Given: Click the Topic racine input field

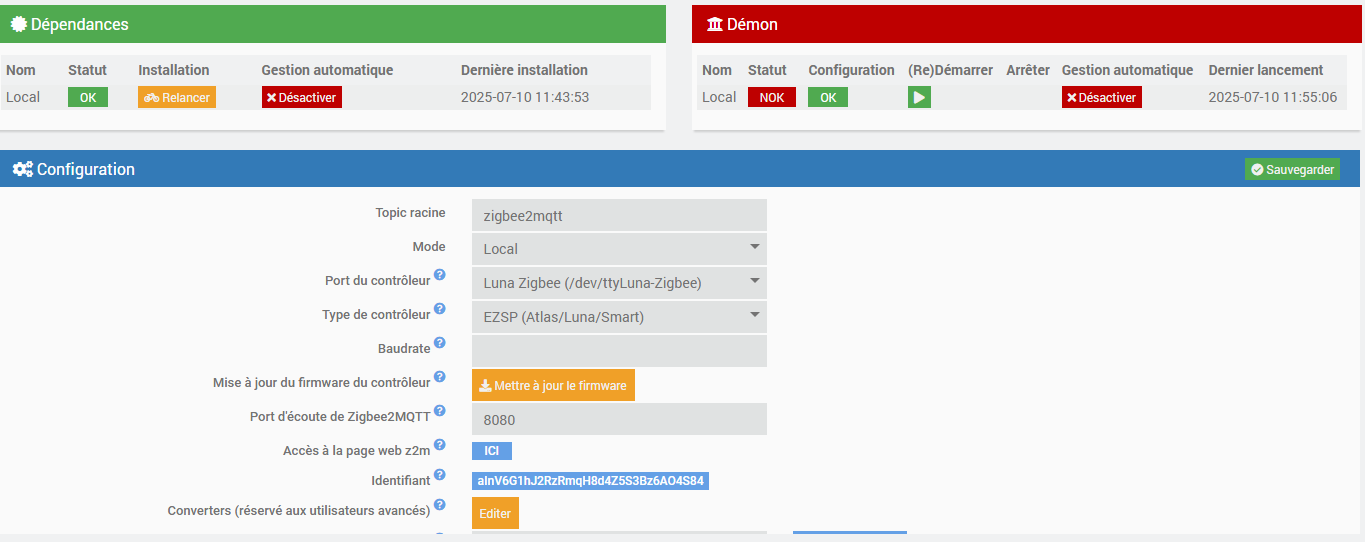Looking at the screenshot, I should coord(619,215).
